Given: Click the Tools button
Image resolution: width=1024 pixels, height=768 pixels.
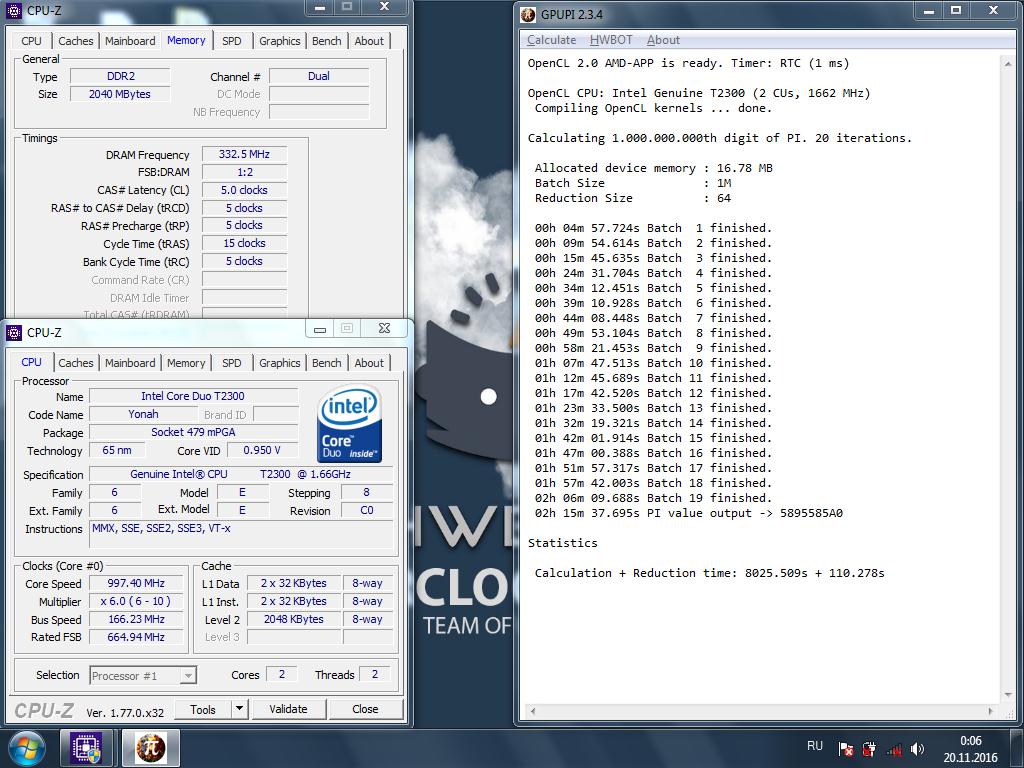Looking at the screenshot, I should coord(202,709).
